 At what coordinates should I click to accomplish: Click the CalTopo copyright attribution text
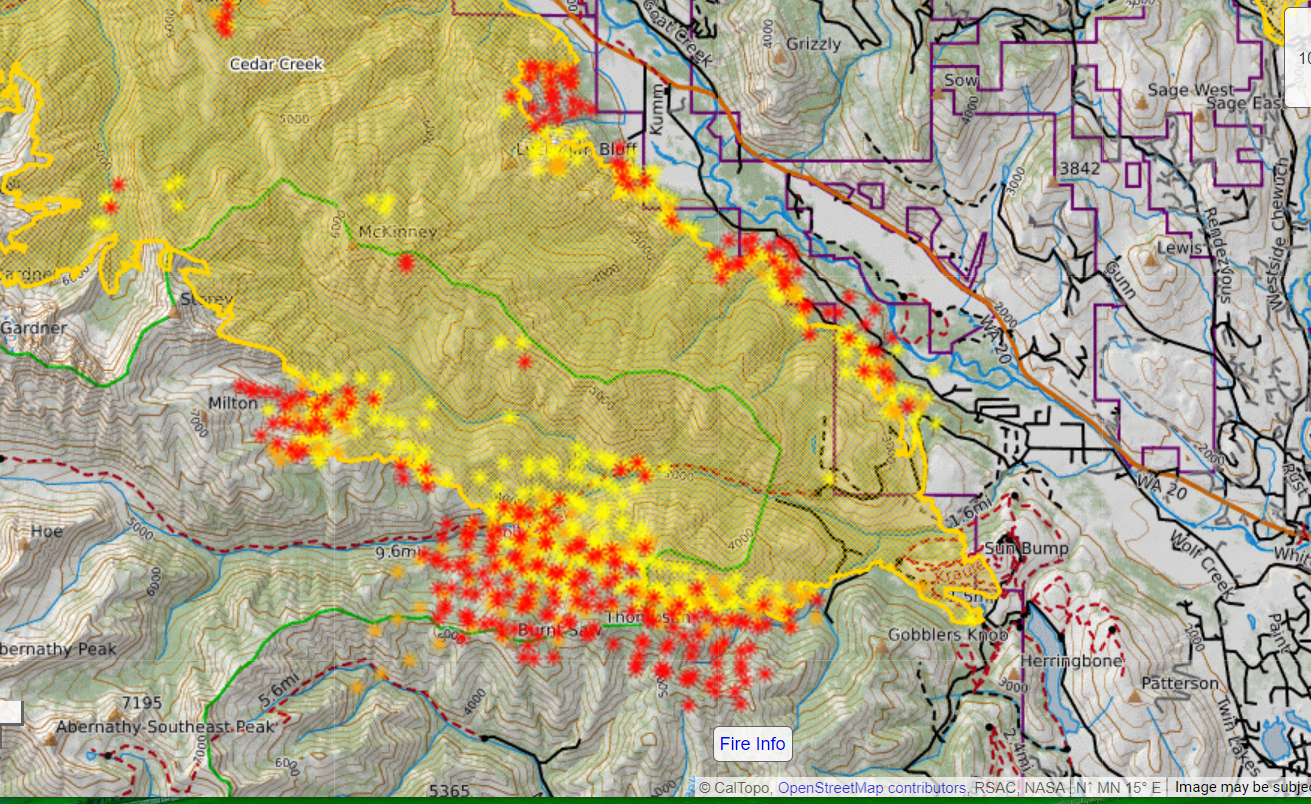[x=736, y=788]
